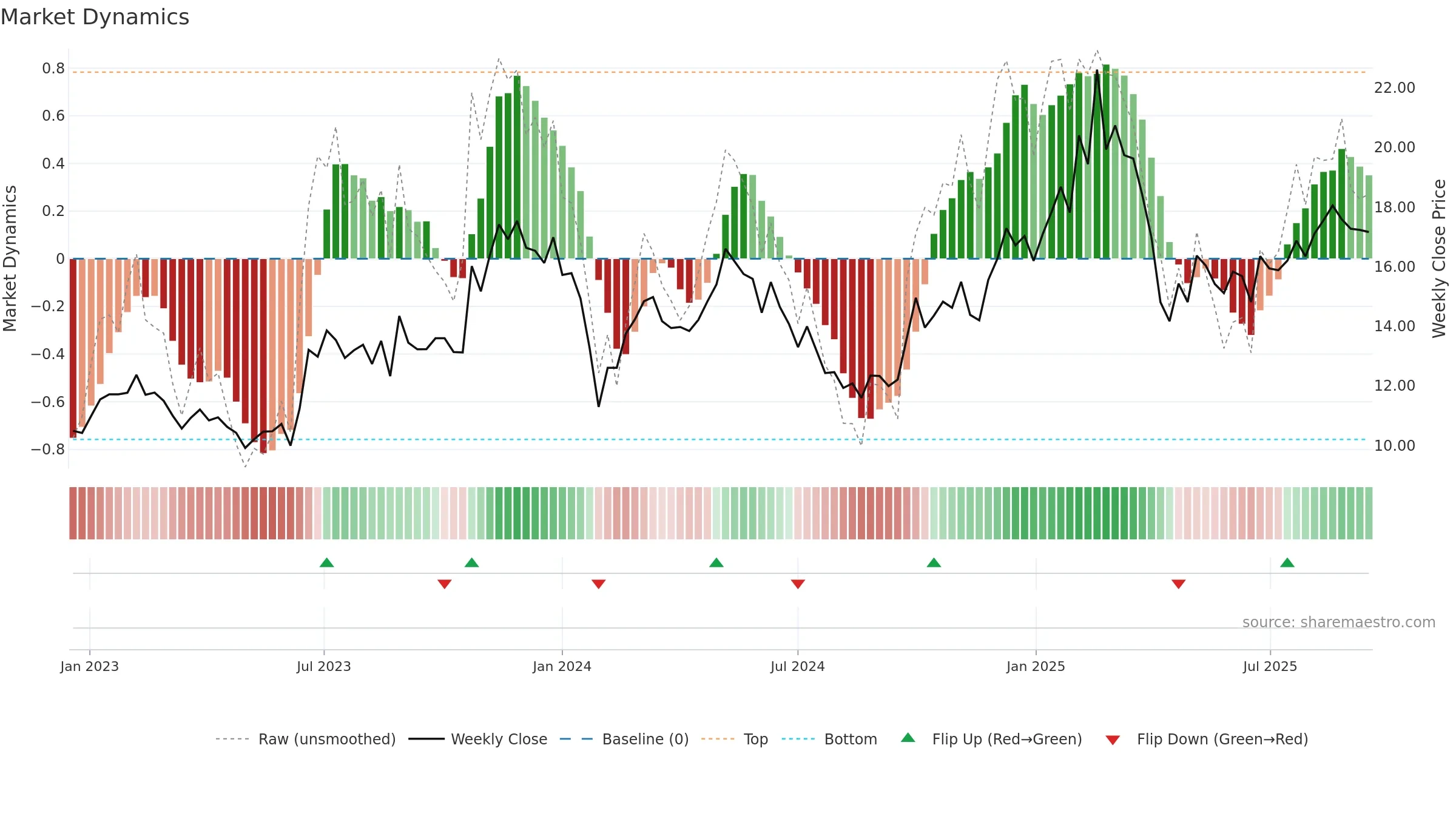Click the 12.00 price axis label
Screen dimensions: 1456x819
(x=1395, y=386)
